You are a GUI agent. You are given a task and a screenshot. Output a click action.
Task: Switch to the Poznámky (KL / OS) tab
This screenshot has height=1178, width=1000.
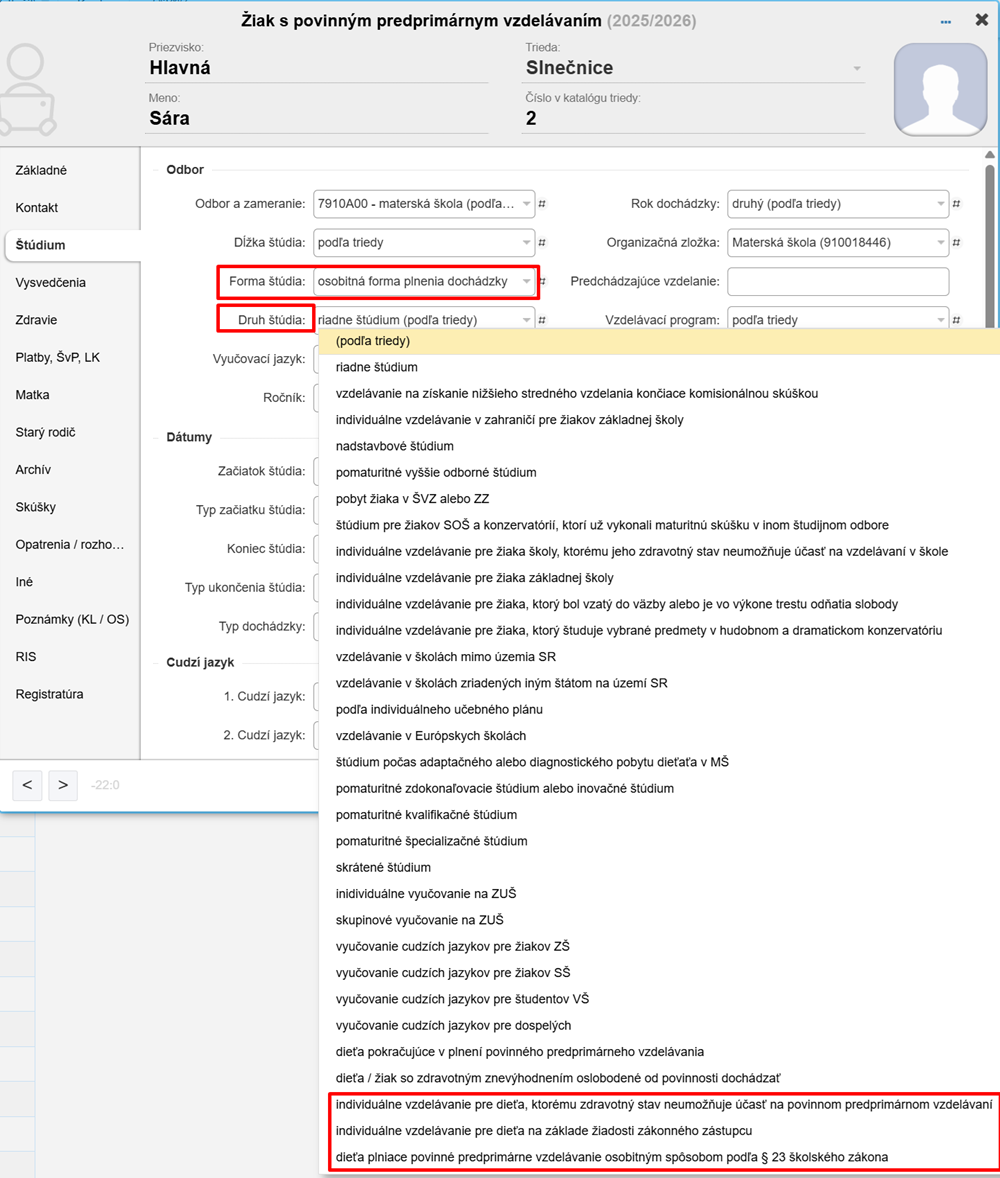[x=72, y=620]
